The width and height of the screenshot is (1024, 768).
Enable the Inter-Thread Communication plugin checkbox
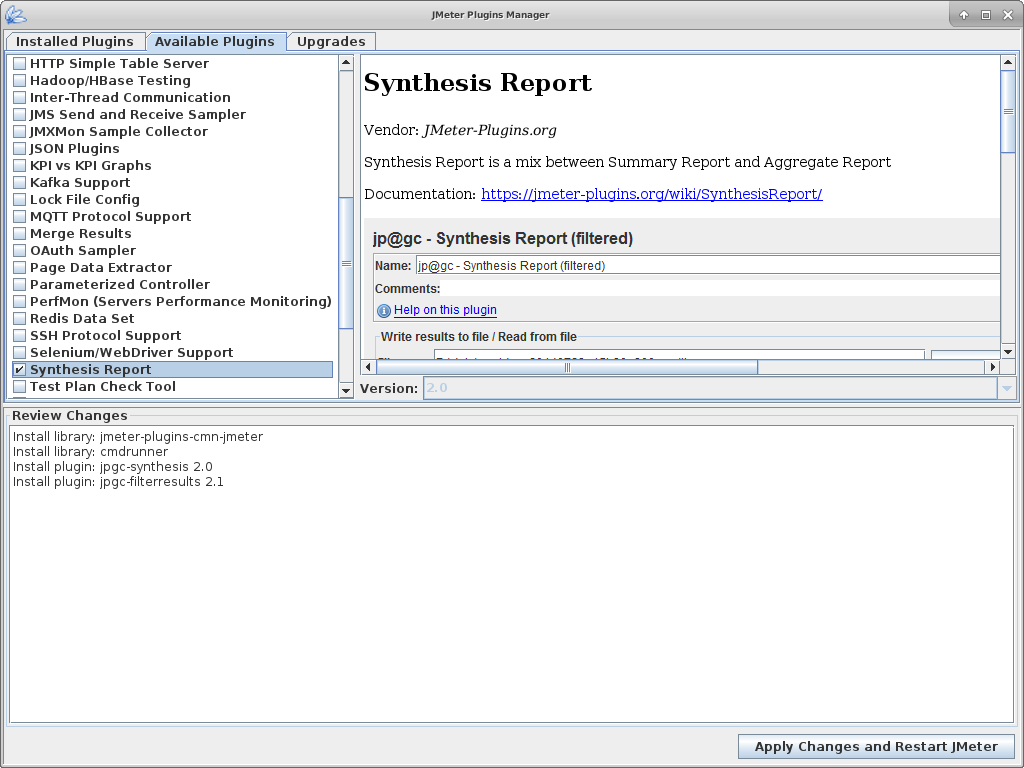(20, 97)
